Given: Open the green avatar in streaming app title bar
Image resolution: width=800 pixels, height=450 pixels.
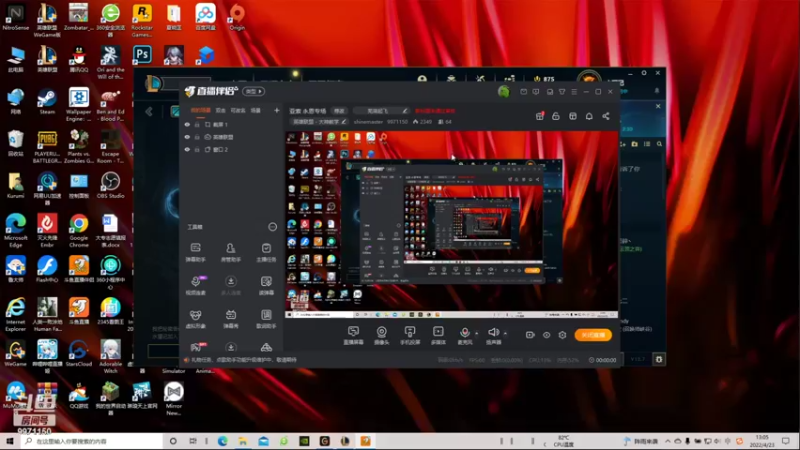Looking at the screenshot, I should (x=504, y=91).
